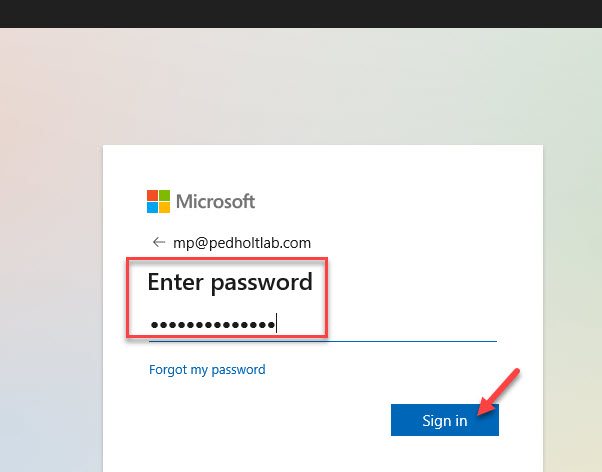
Task: Click the empty right side of password field
Action: 412,325
